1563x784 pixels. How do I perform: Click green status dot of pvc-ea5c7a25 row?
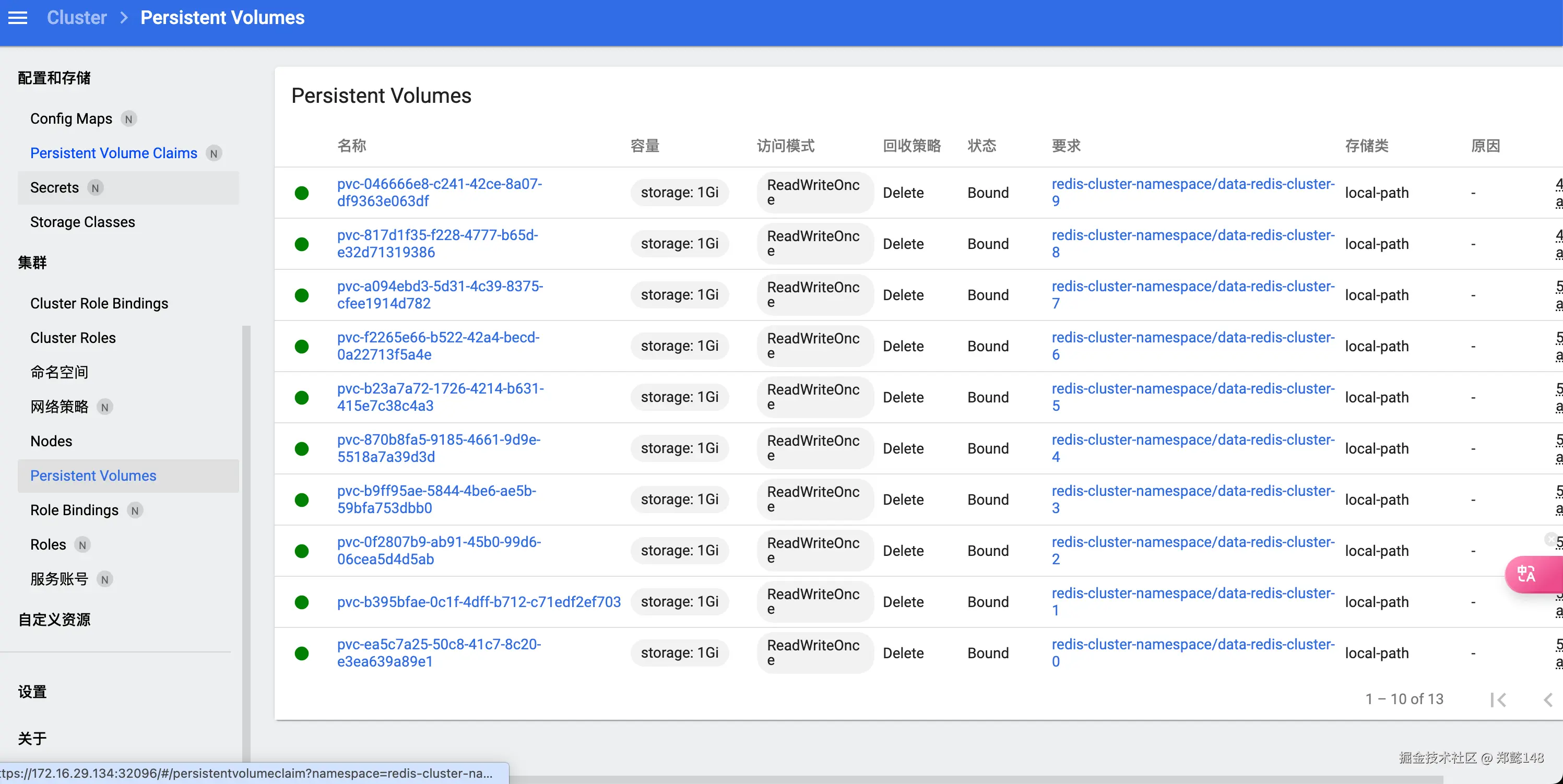tap(302, 653)
